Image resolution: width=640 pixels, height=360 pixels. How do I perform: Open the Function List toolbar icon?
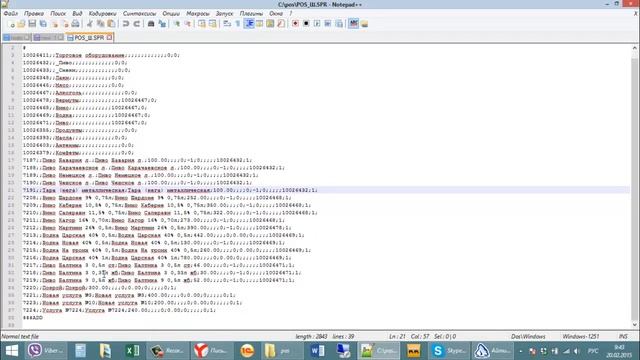(x=281, y=24)
